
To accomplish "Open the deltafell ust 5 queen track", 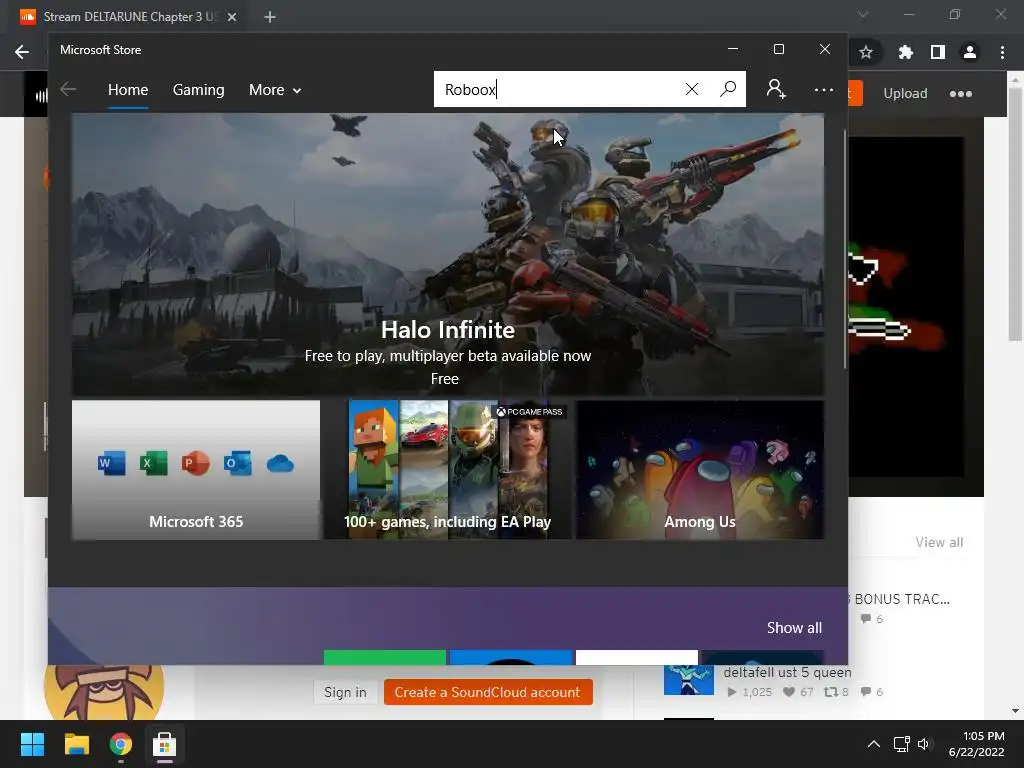I will [787, 672].
